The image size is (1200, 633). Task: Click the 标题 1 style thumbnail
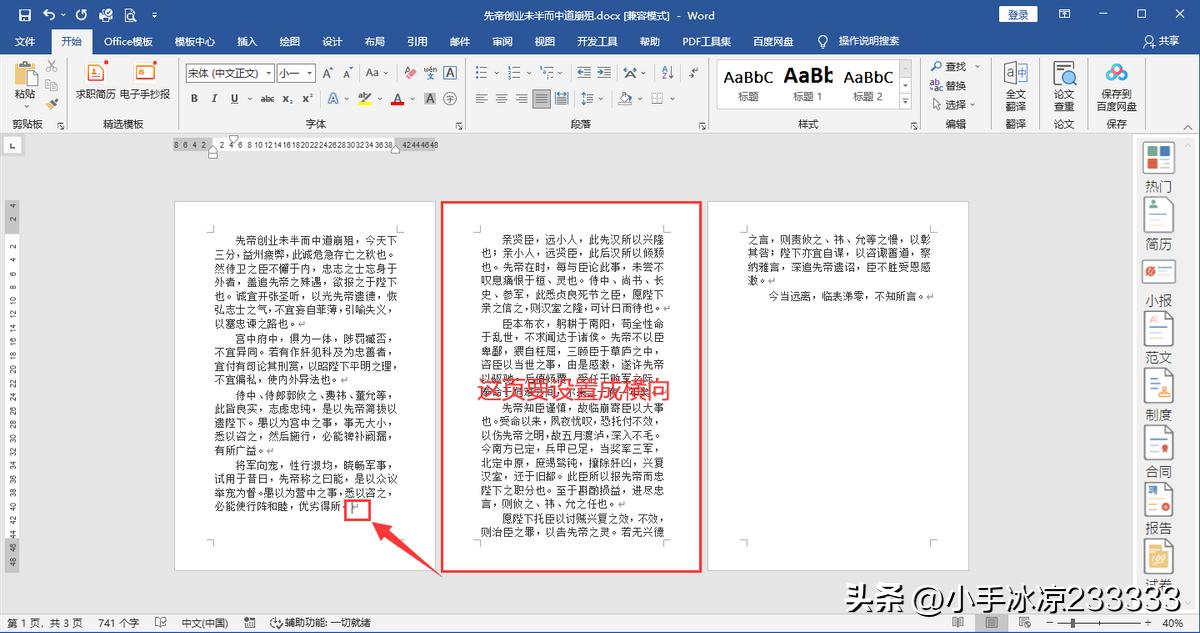click(x=809, y=85)
